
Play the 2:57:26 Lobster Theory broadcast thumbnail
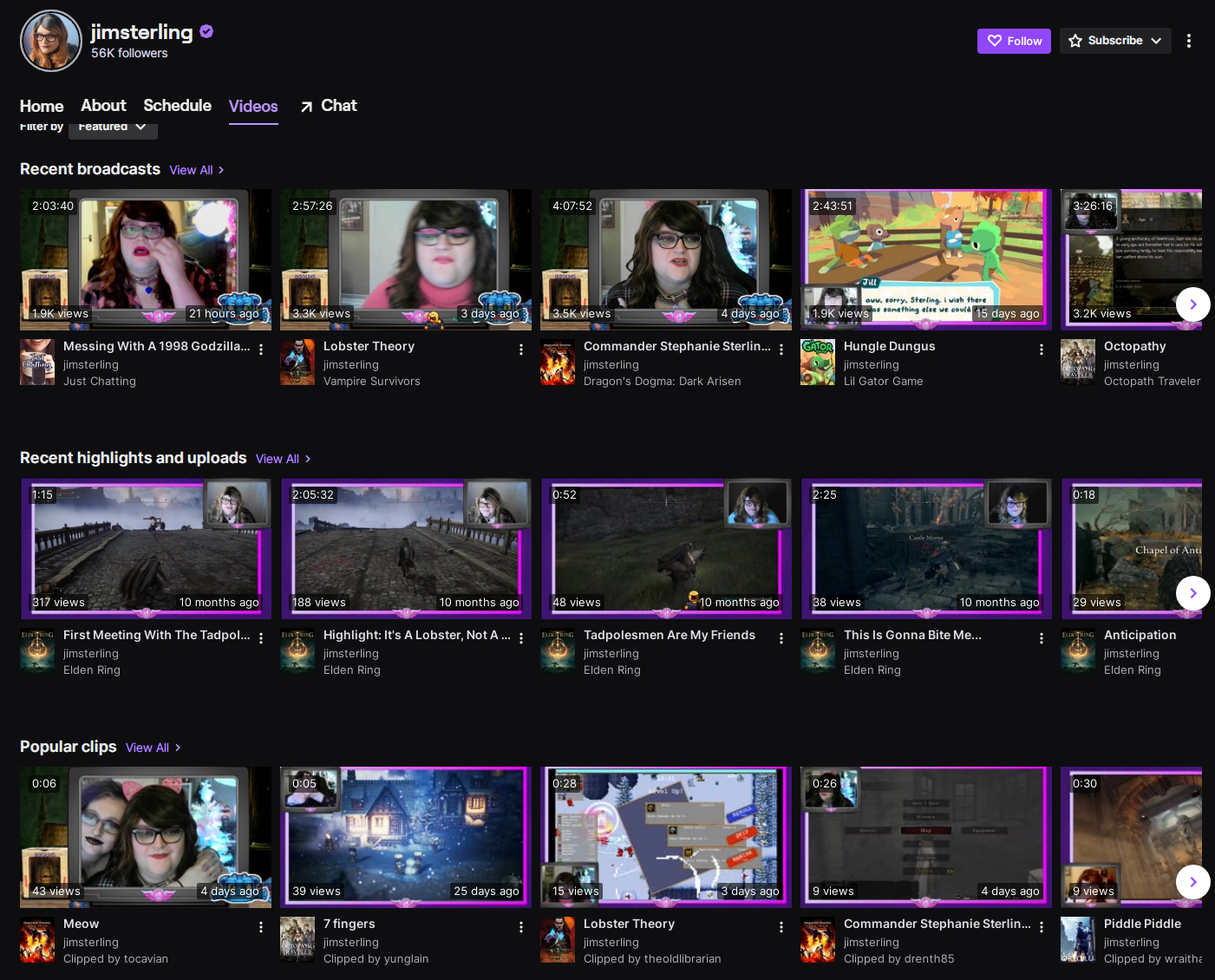coord(406,259)
